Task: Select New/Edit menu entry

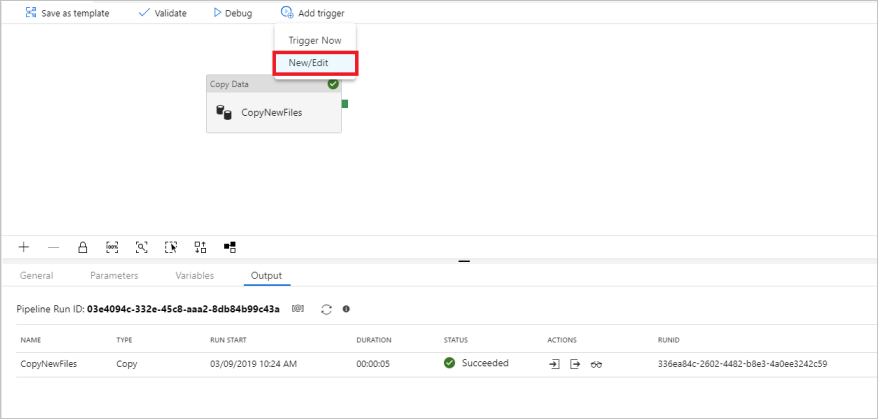Action: pos(315,63)
